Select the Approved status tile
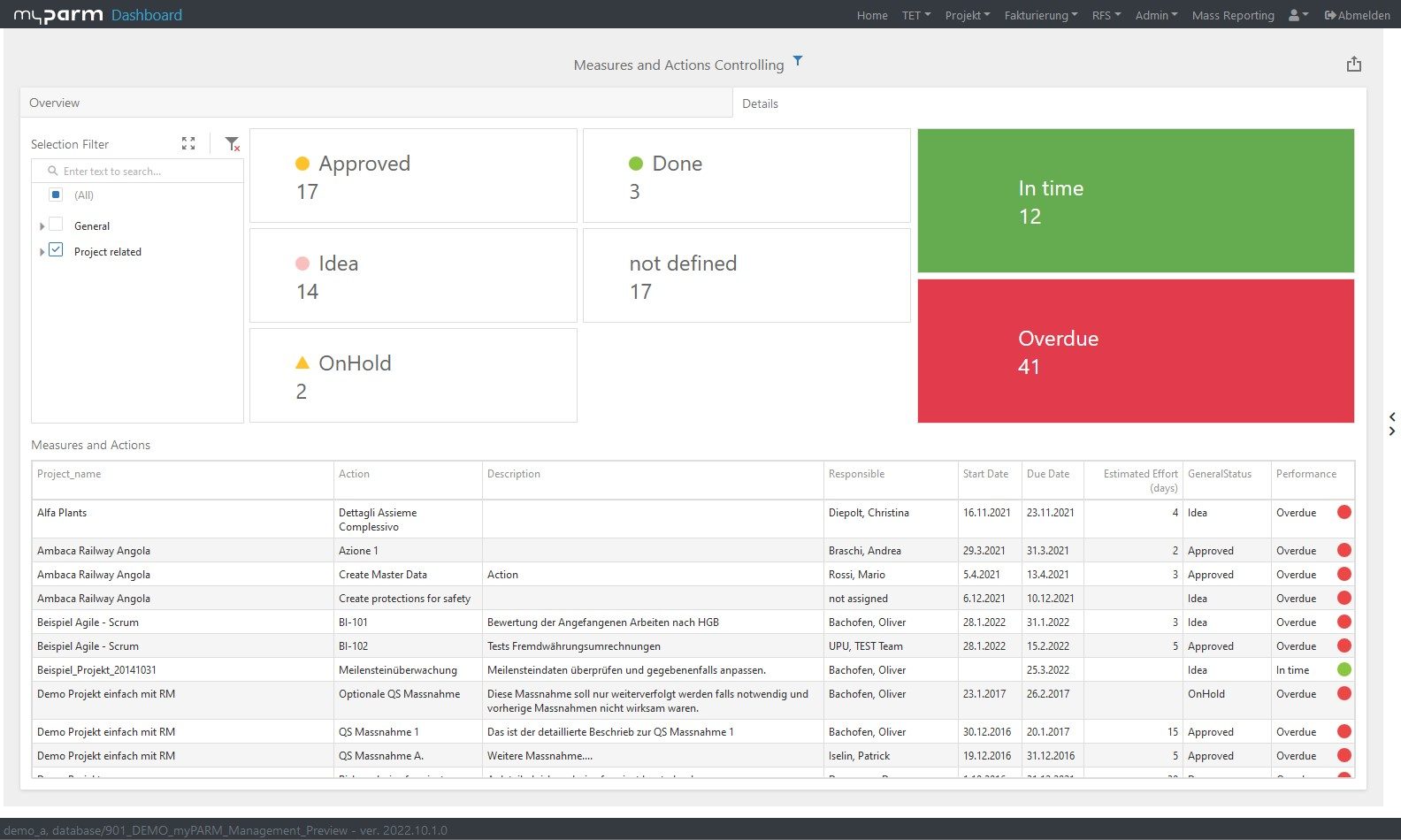 click(413, 176)
